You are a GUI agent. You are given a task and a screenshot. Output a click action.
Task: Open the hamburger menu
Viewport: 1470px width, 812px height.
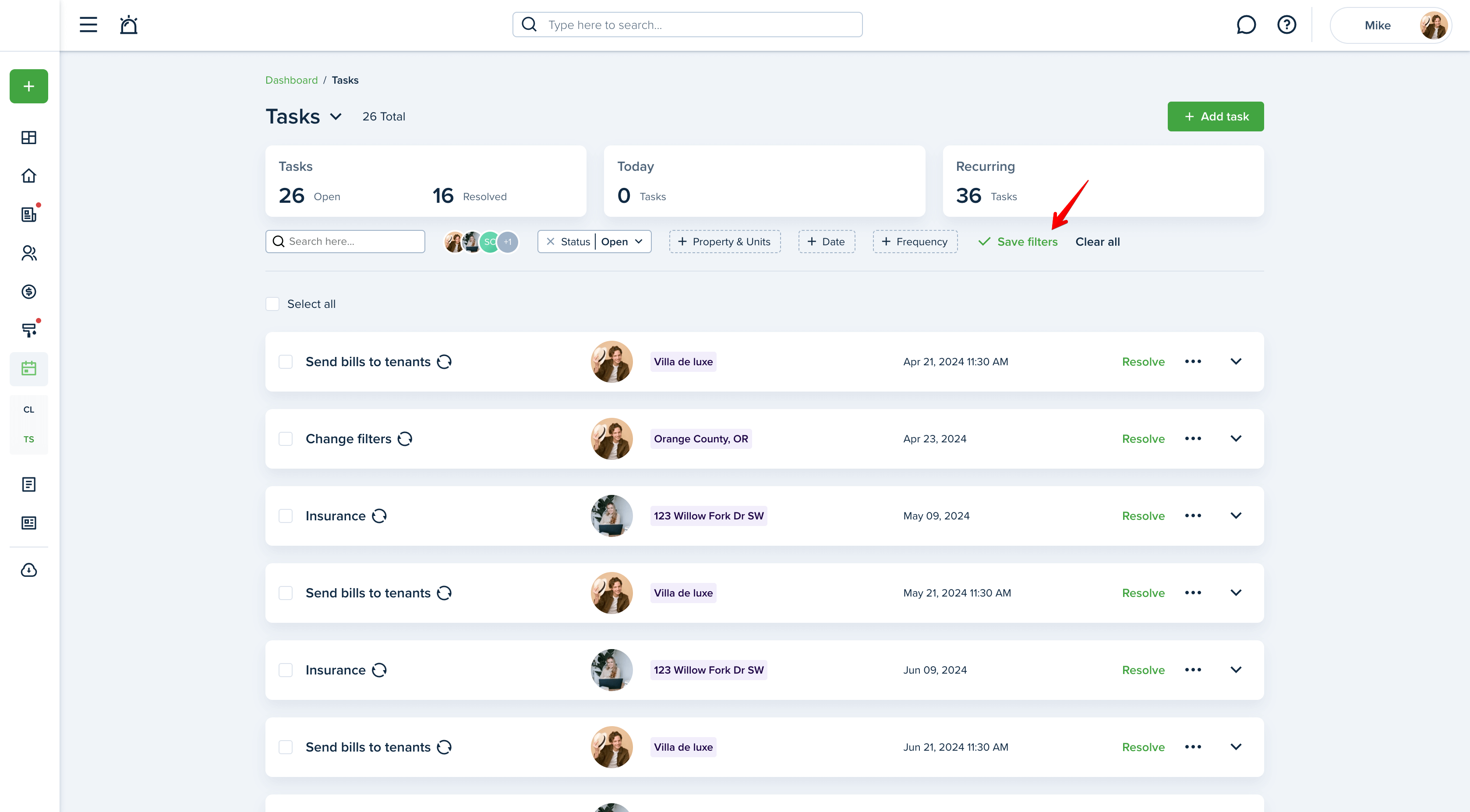point(88,25)
